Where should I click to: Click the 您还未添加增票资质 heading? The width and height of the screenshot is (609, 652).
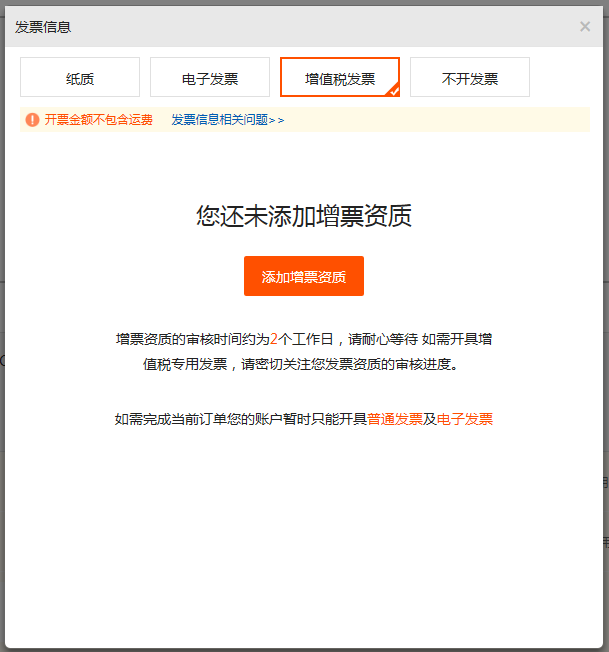pos(304,216)
